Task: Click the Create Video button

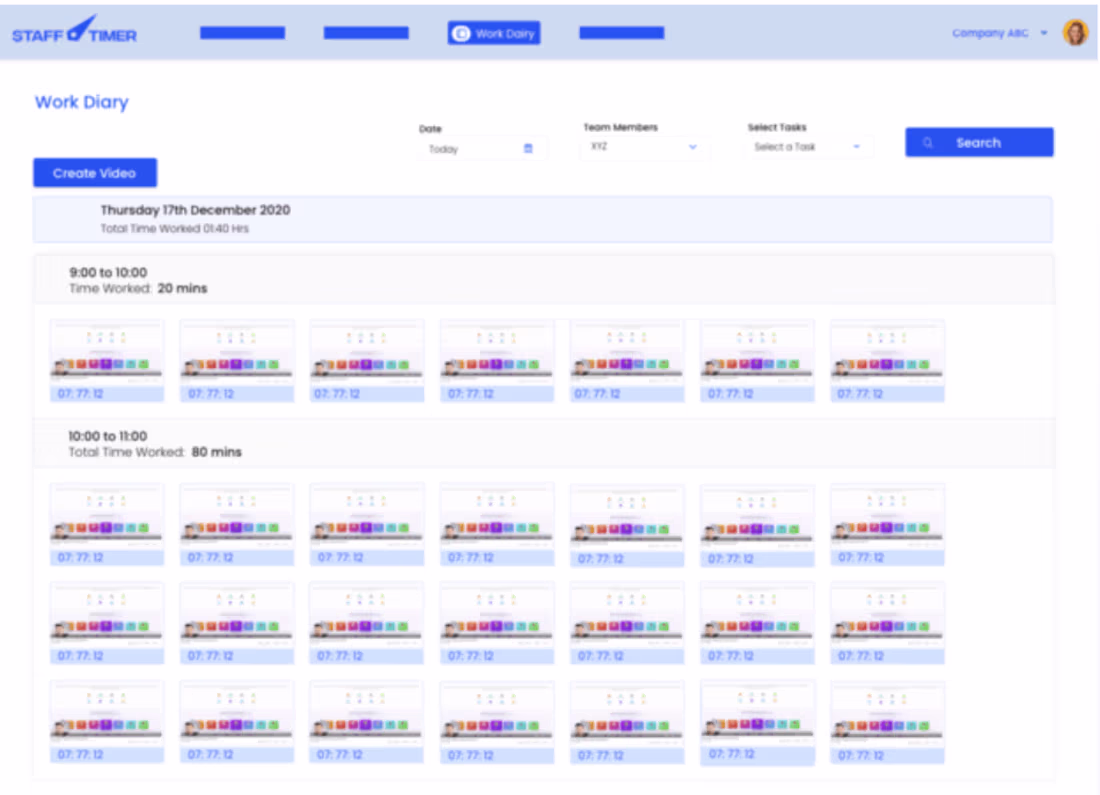Action: coord(95,173)
